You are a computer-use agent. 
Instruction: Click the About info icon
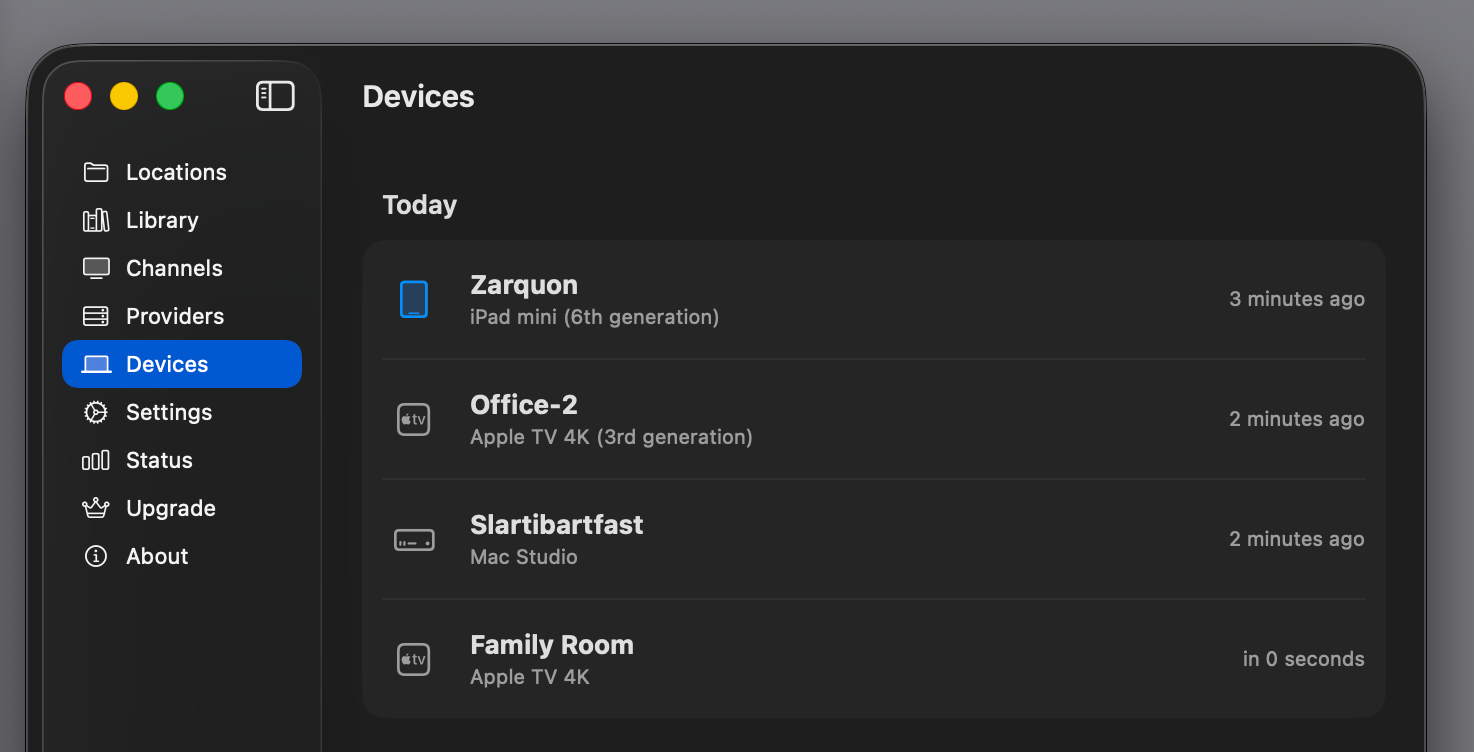tap(96, 556)
